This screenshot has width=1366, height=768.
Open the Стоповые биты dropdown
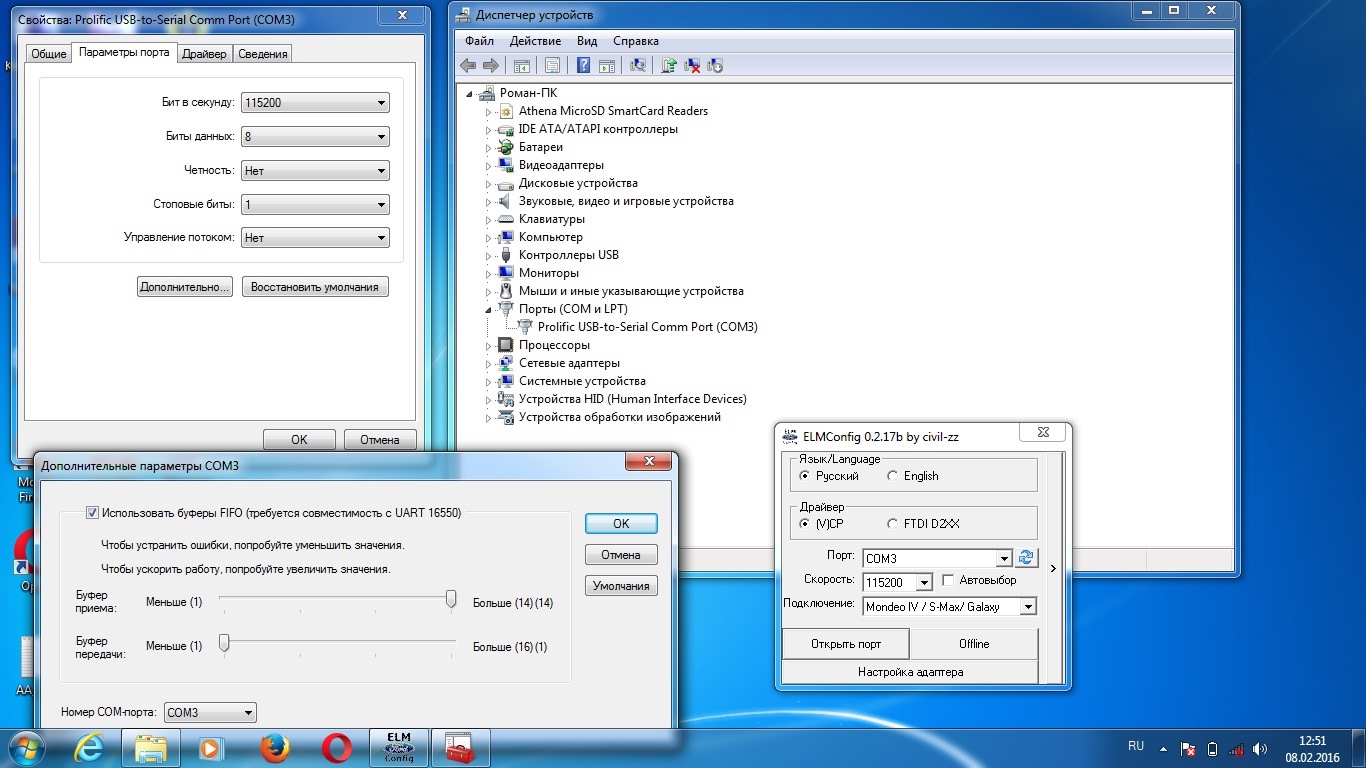point(316,205)
